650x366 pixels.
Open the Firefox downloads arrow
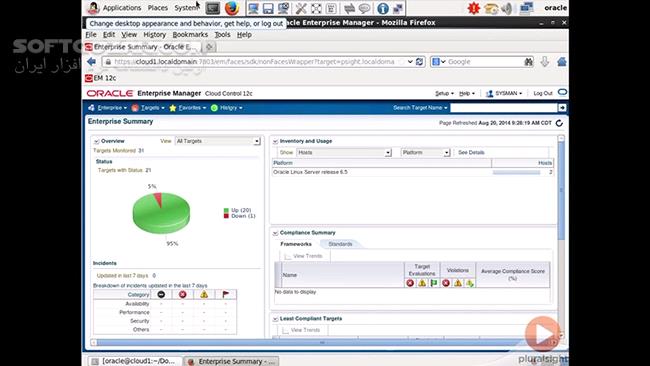point(545,62)
